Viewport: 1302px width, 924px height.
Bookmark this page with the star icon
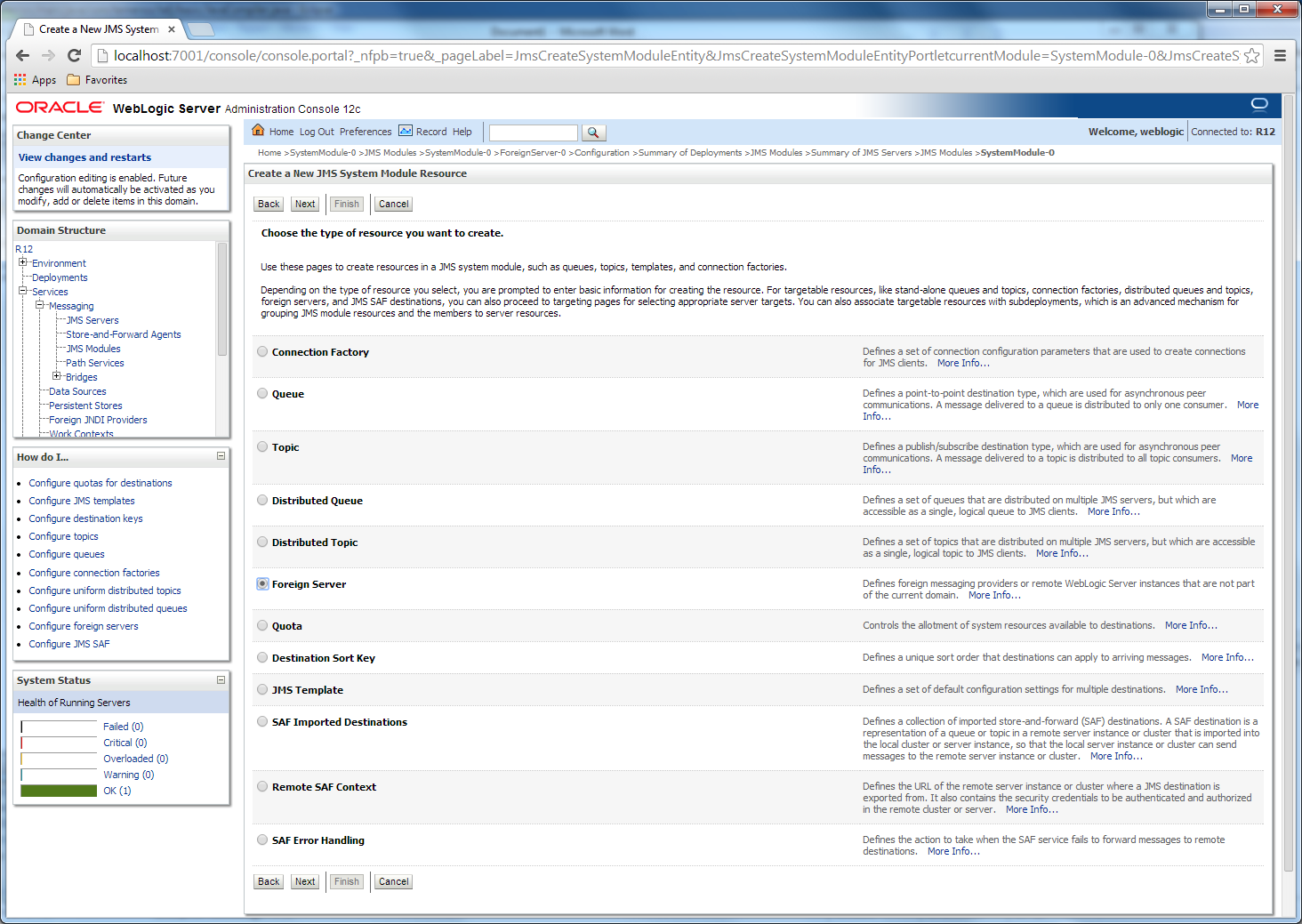pos(1251,55)
